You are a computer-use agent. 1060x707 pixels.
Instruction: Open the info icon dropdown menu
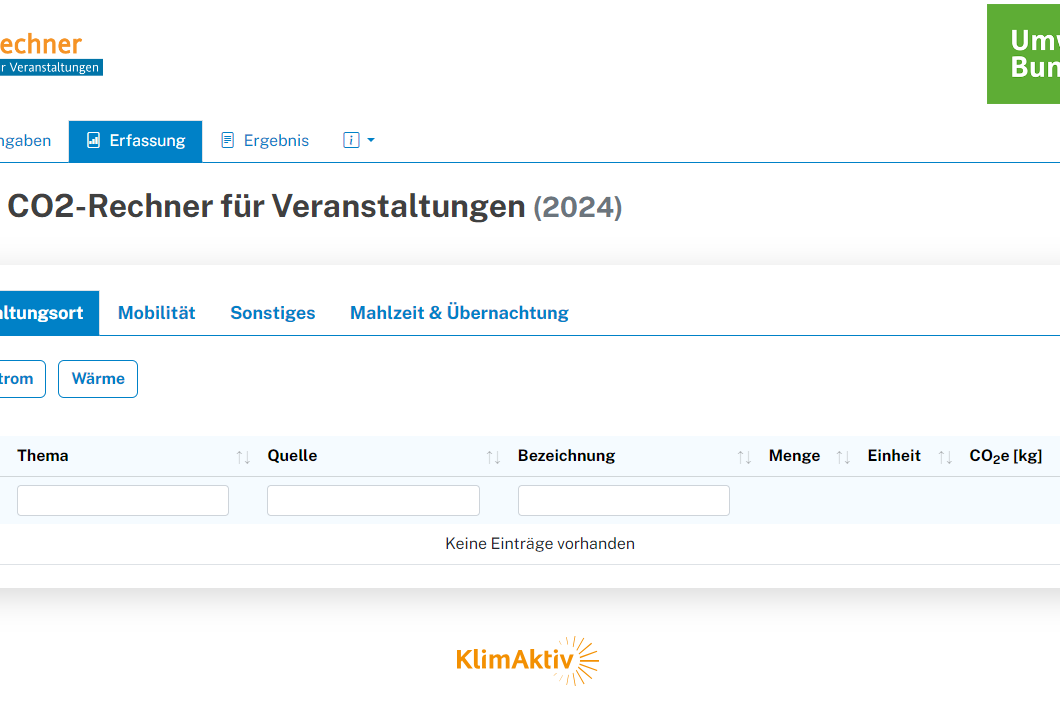tap(358, 141)
